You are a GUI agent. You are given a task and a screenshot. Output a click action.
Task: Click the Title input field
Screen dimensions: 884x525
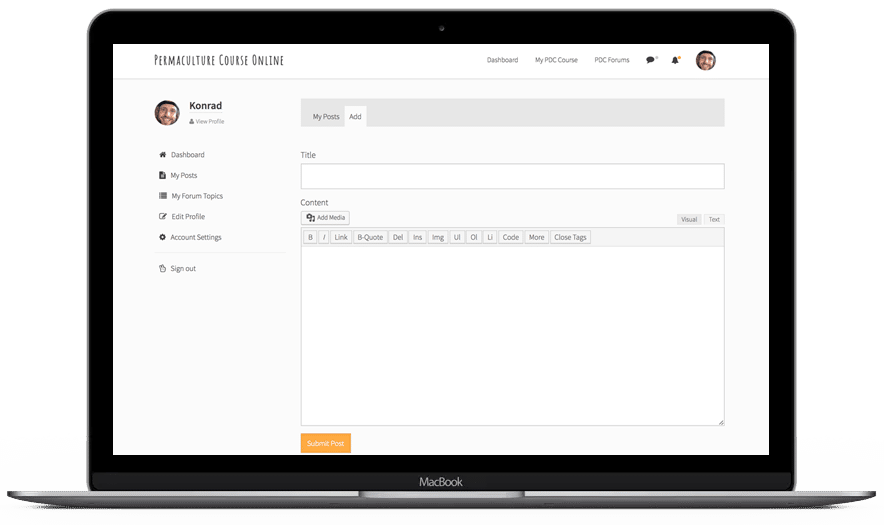click(x=512, y=177)
